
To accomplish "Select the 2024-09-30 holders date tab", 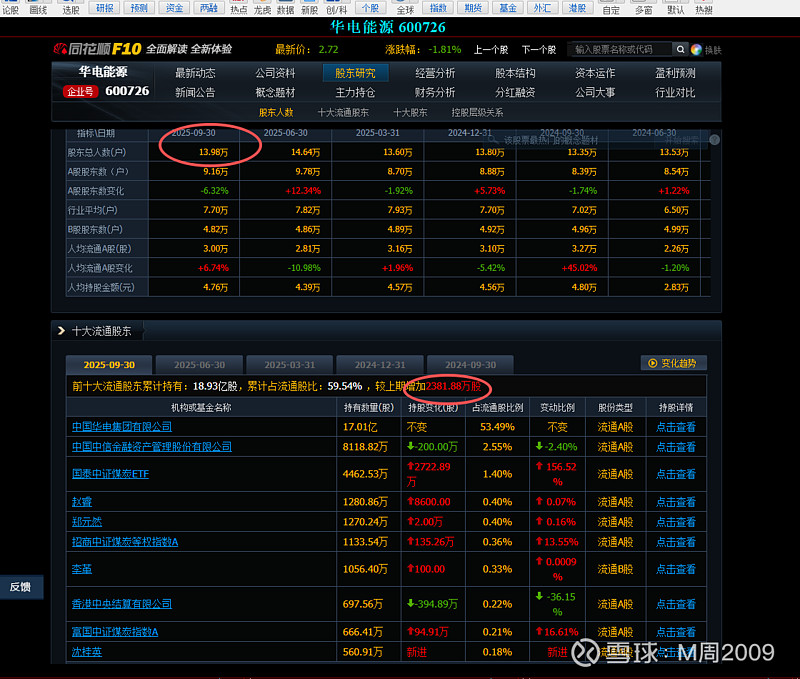I will 470,365.
